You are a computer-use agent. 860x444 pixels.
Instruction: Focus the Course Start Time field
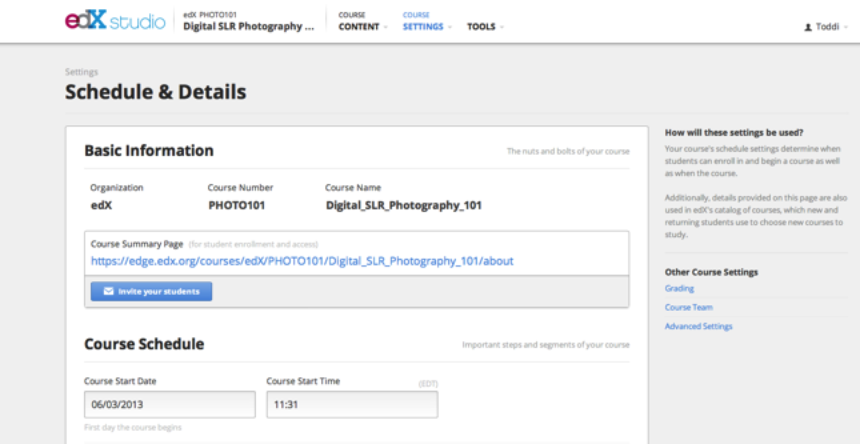tap(351, 405)
